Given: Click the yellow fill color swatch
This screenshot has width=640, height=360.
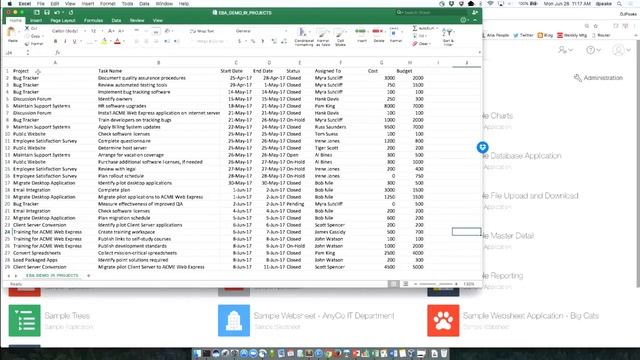Looking at the screenshot, I should pos(104,41).
